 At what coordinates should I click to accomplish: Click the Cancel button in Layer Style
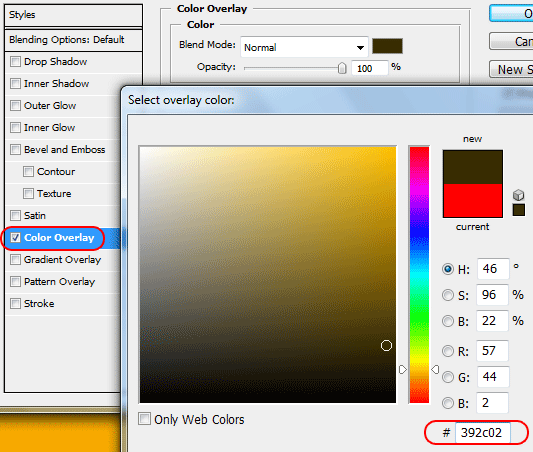click(x=511, y=41)
